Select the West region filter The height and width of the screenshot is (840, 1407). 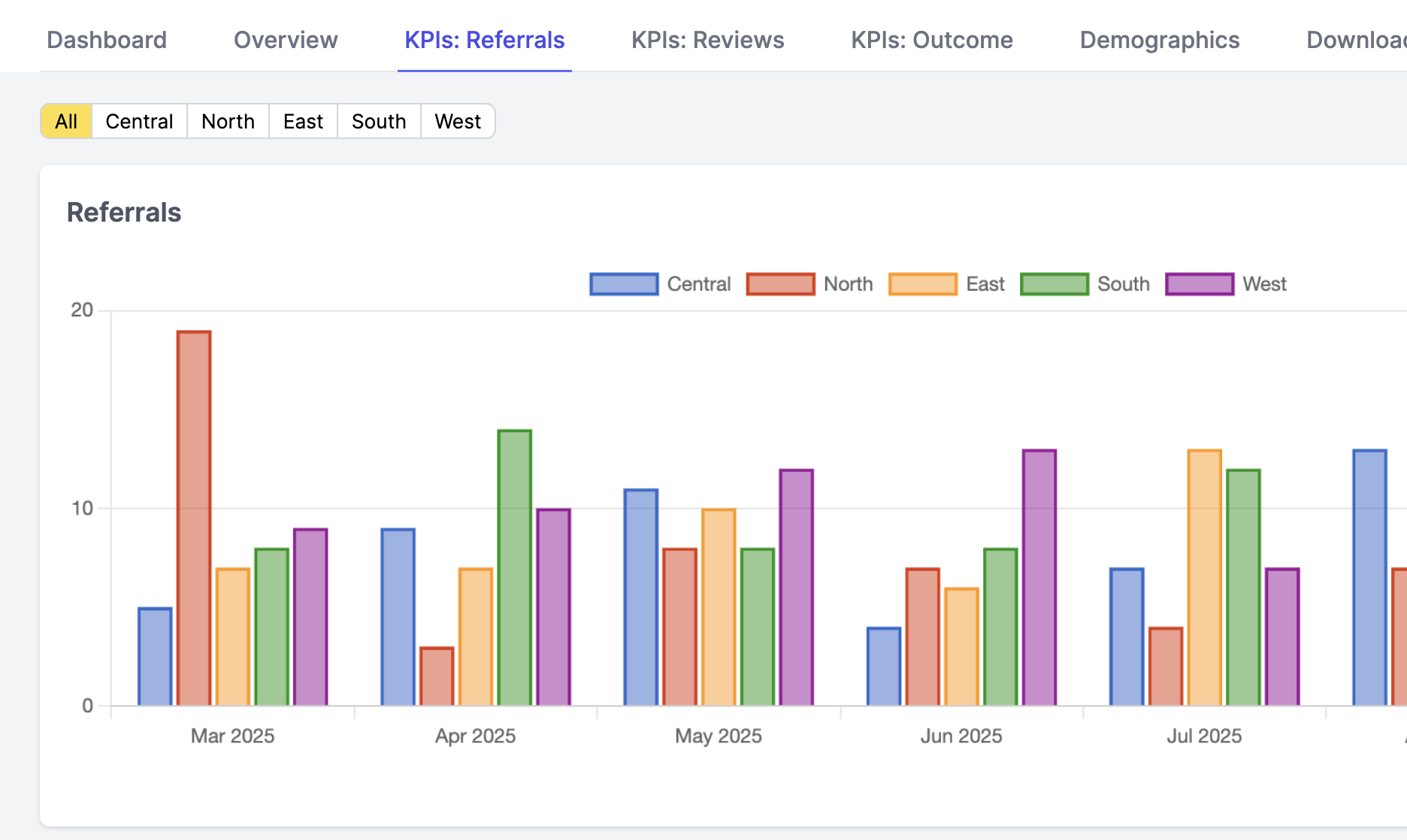[x=458, y=121]
